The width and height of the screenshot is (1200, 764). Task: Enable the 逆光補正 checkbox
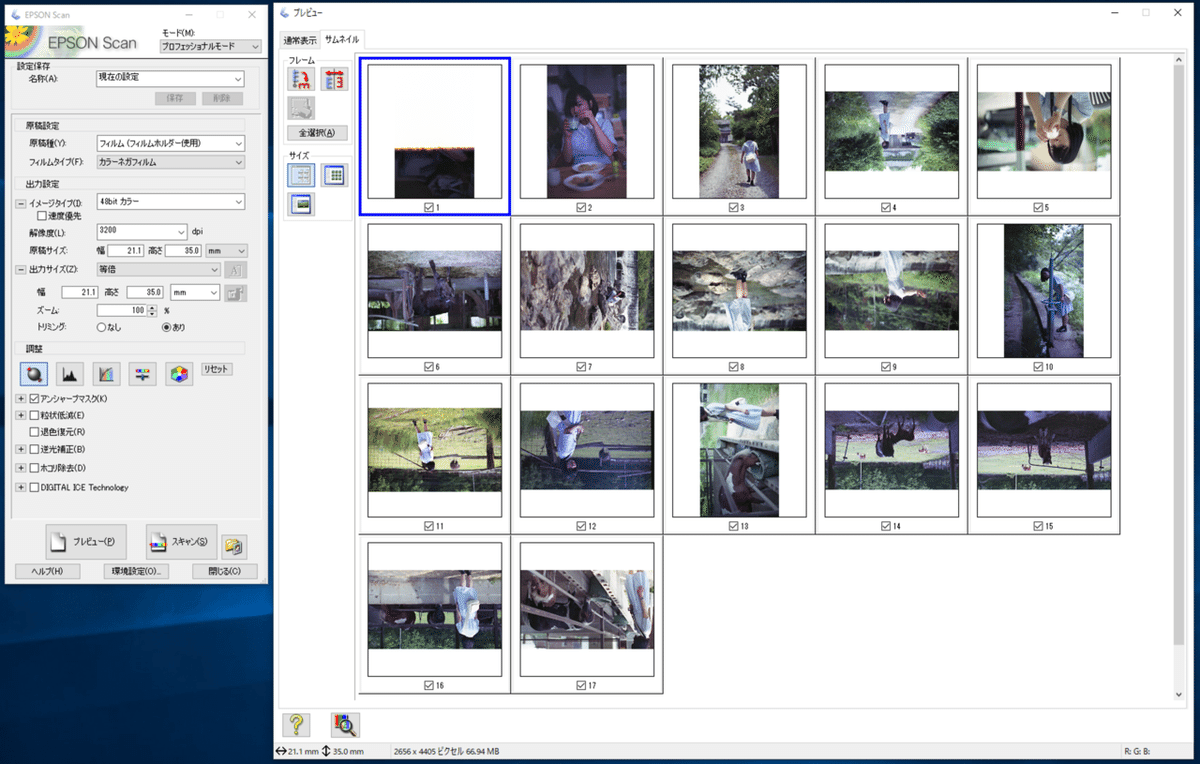pyautogui.click(x=35, y=449)
